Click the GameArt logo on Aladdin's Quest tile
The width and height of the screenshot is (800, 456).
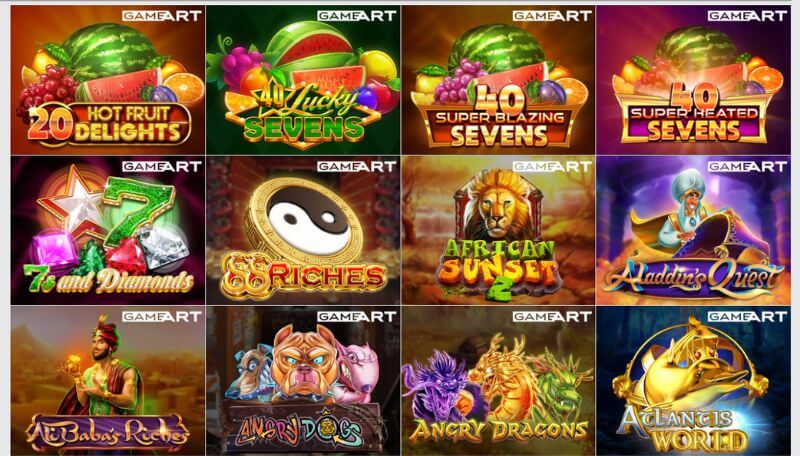[x=747, y=167]
